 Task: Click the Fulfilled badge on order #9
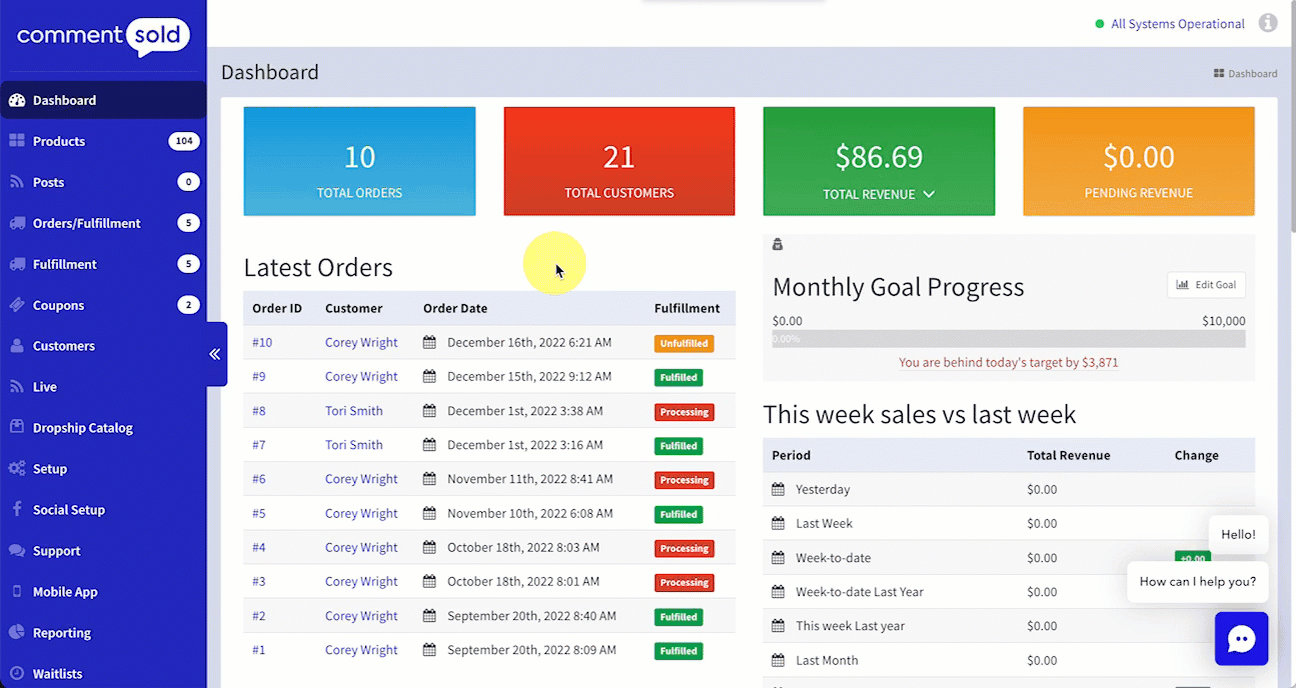pyautogui.click(x=679, y=378)
